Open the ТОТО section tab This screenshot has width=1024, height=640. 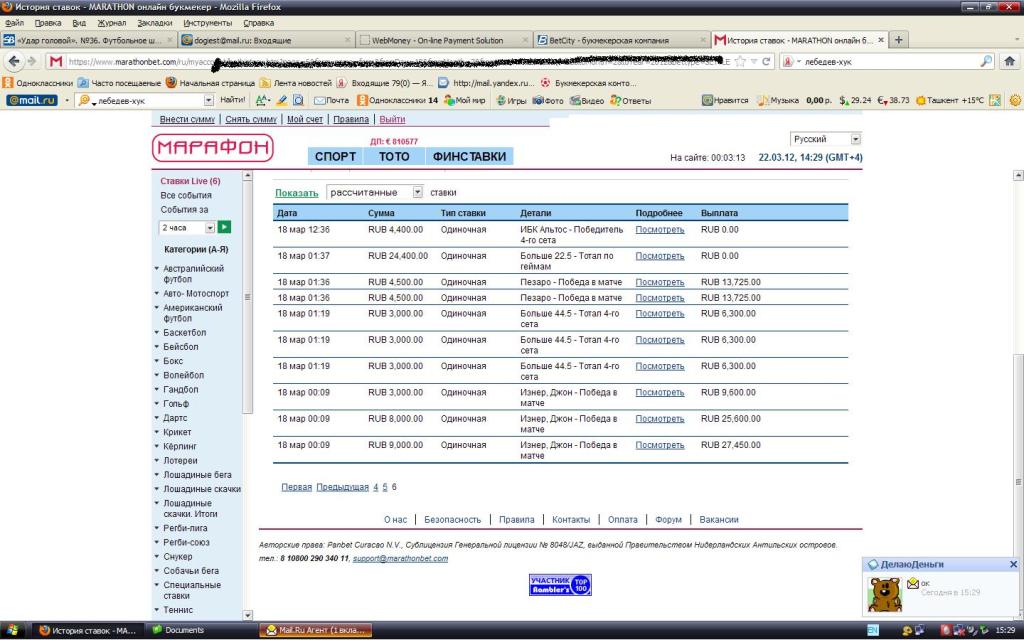click(x=394, y=157)
